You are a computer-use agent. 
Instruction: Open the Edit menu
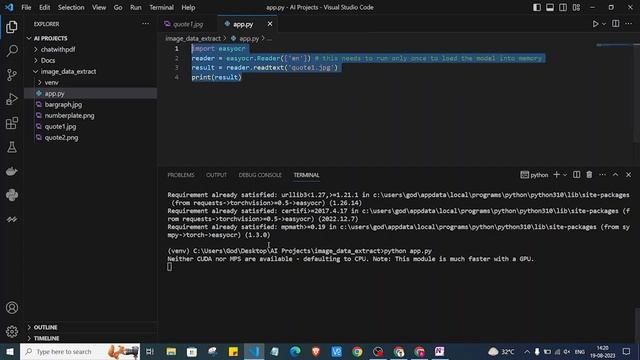click(44, 7)
